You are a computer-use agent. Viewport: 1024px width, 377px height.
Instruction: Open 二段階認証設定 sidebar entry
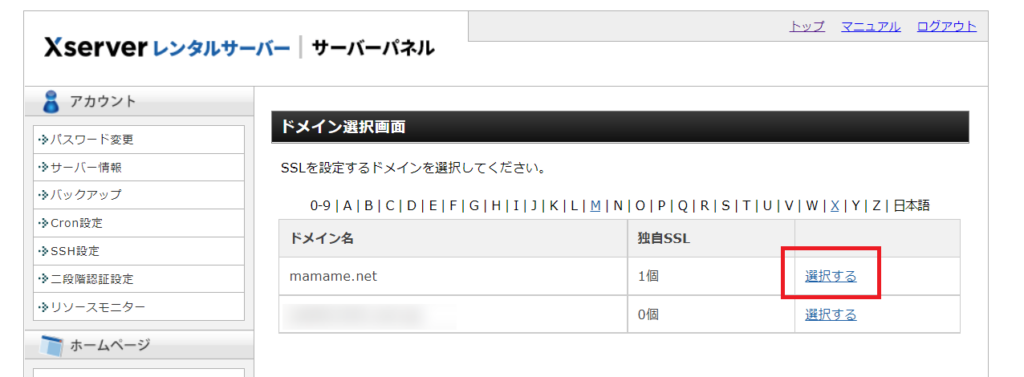(139, 279)
